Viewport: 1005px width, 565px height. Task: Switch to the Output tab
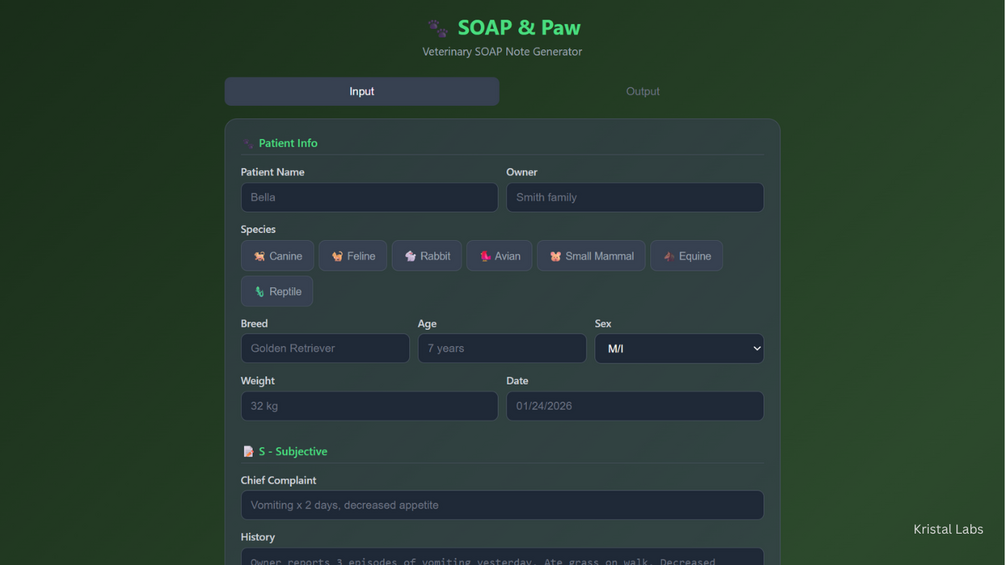[642, 91]
